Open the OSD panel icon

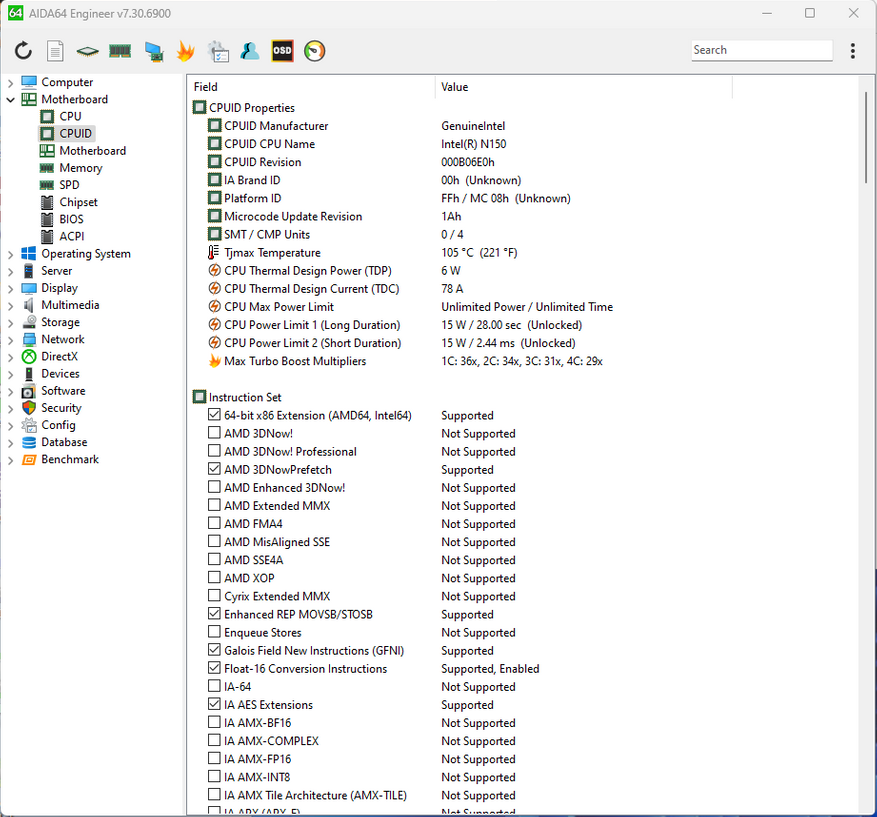click(x=282, y=51)
